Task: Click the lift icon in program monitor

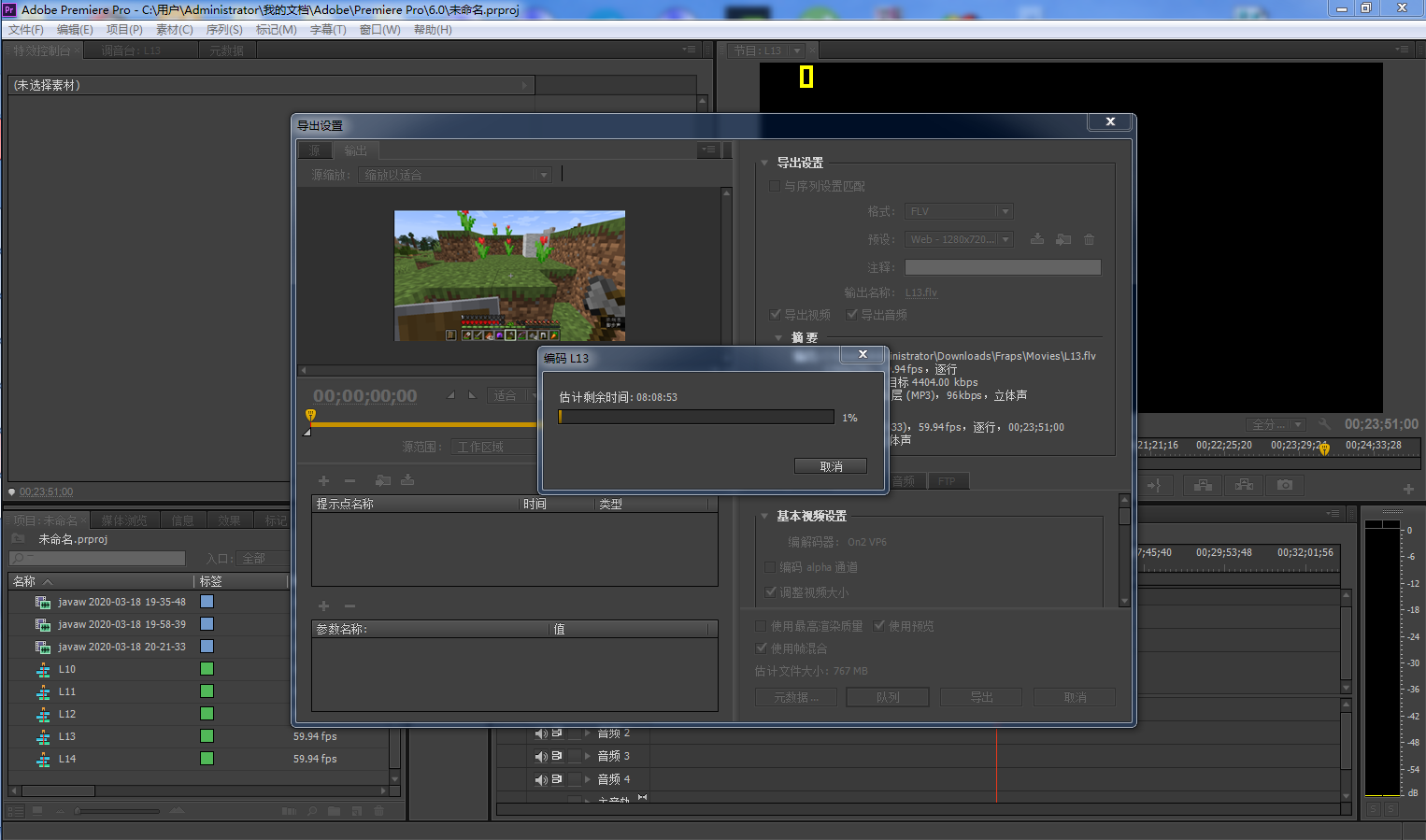Action: click(x=1203, y=485)
